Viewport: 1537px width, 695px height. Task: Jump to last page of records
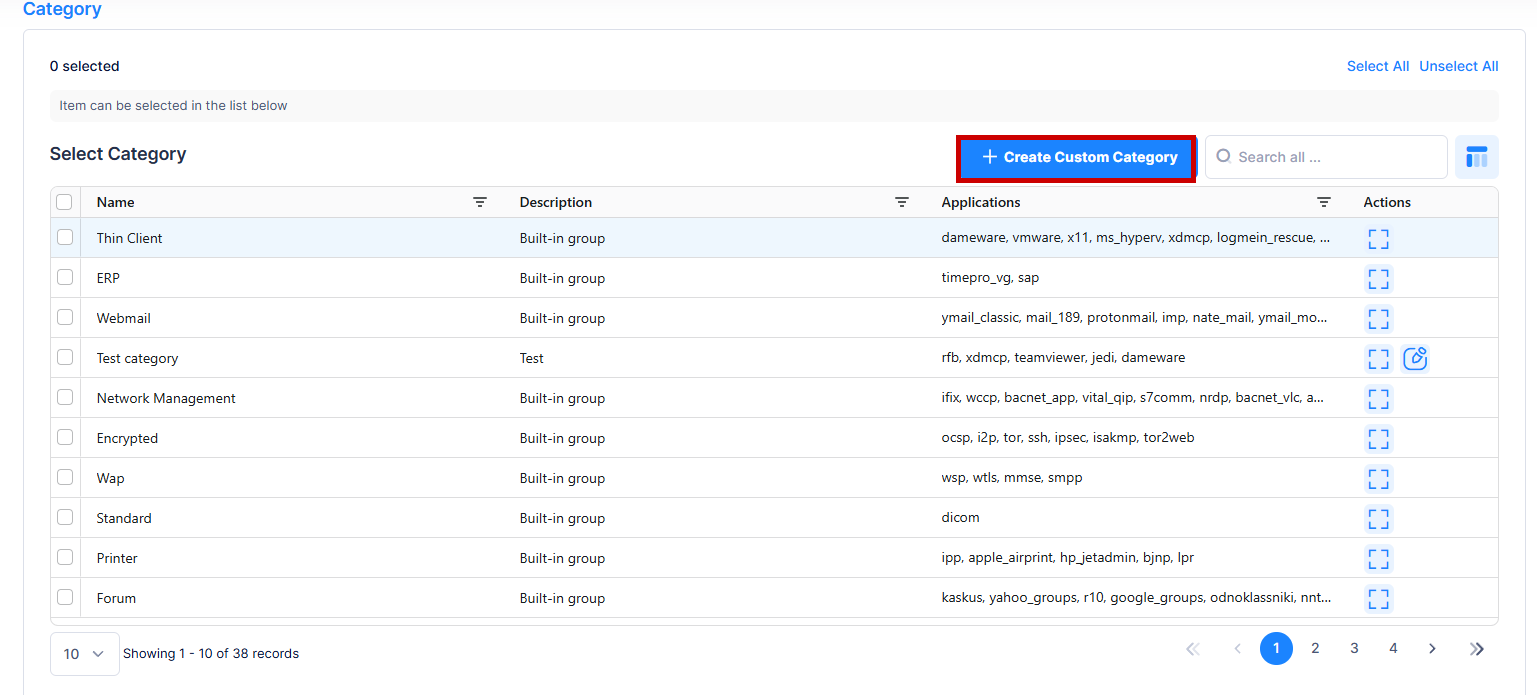click(x=1477, y=649)
